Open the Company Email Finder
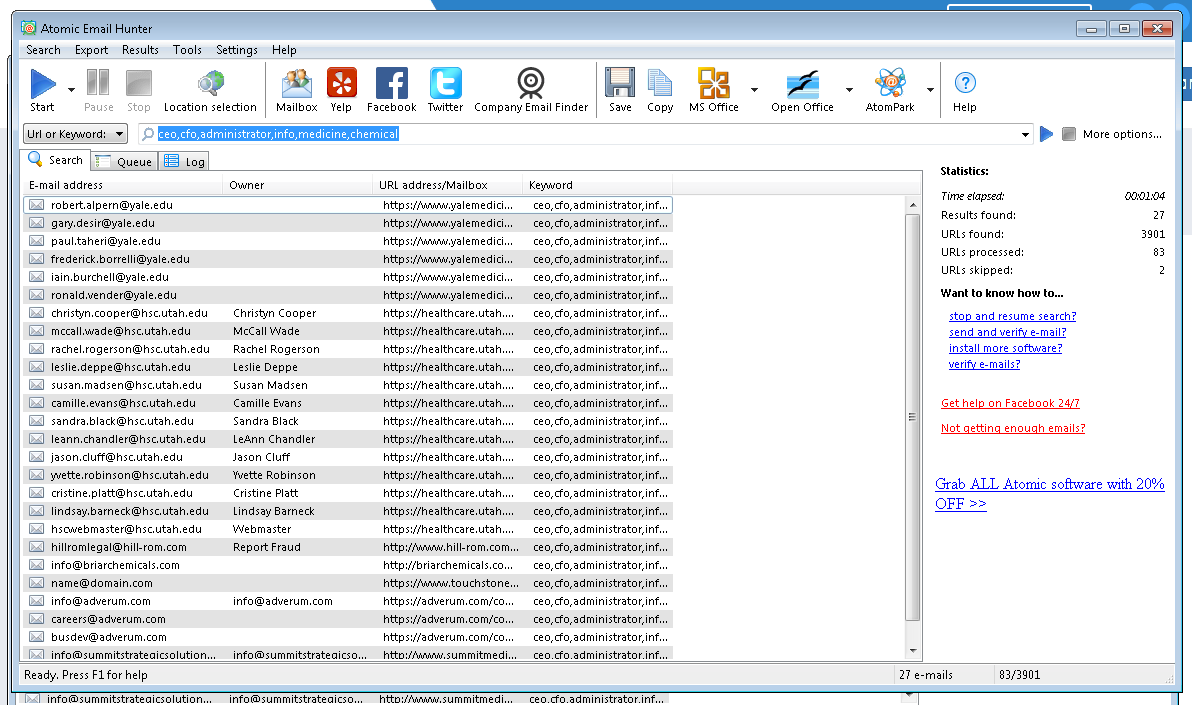Screen dimensions: 1192x705 pyautogui.click(x=531, y=90)
